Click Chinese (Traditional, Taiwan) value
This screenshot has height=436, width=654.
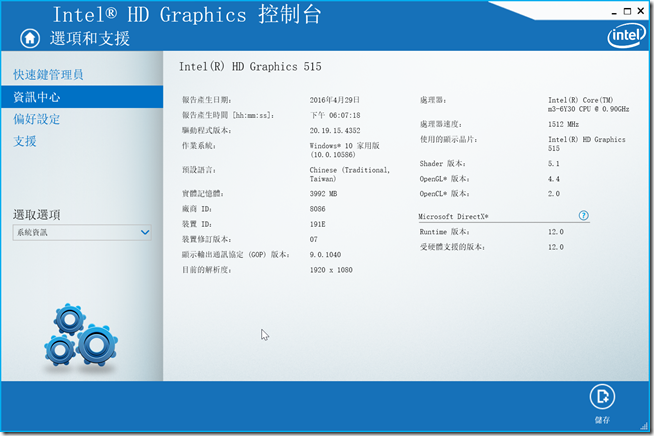pyautogui.click(x=350, y=174)
